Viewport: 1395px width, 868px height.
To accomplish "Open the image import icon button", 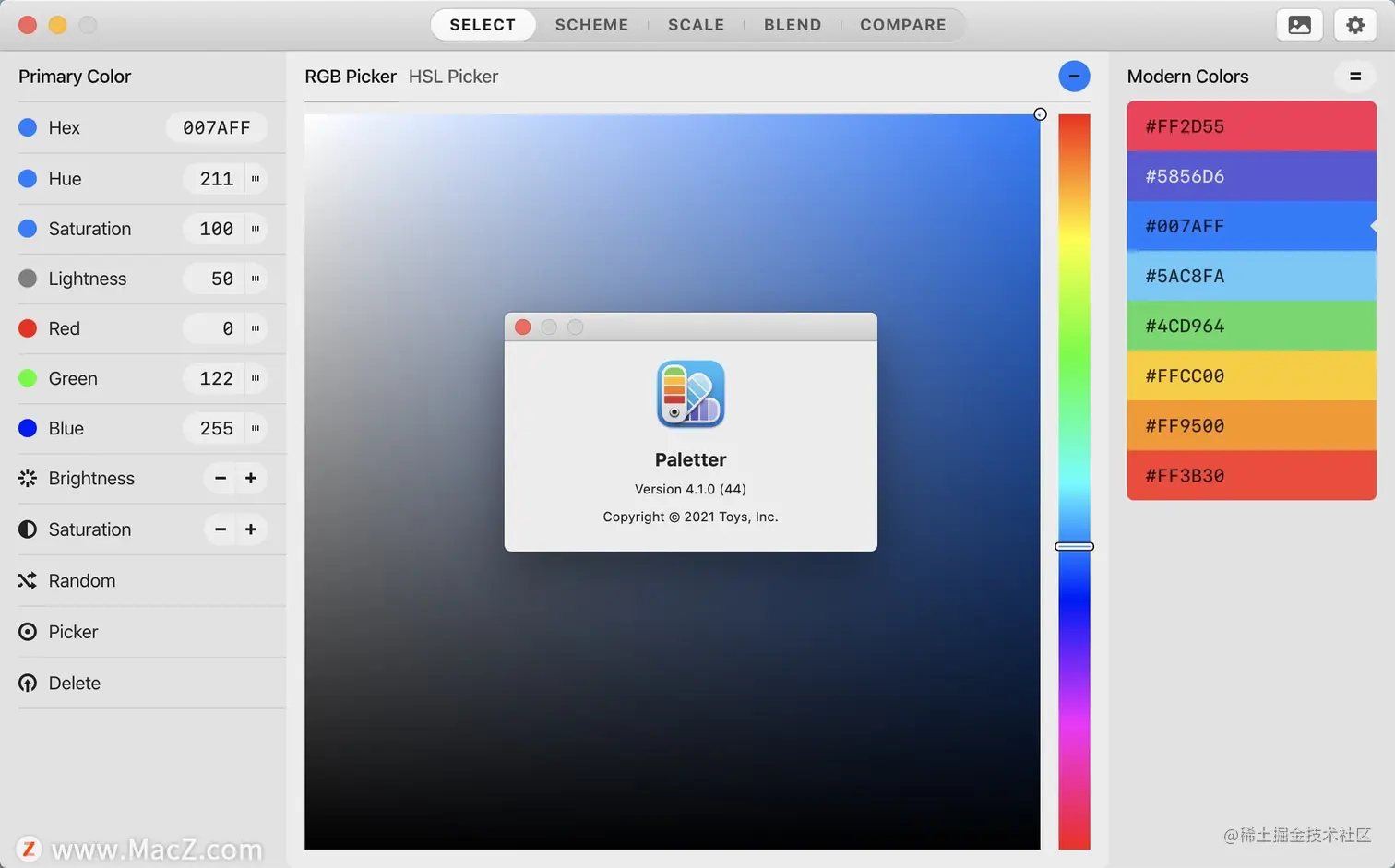I will 1299,25.
